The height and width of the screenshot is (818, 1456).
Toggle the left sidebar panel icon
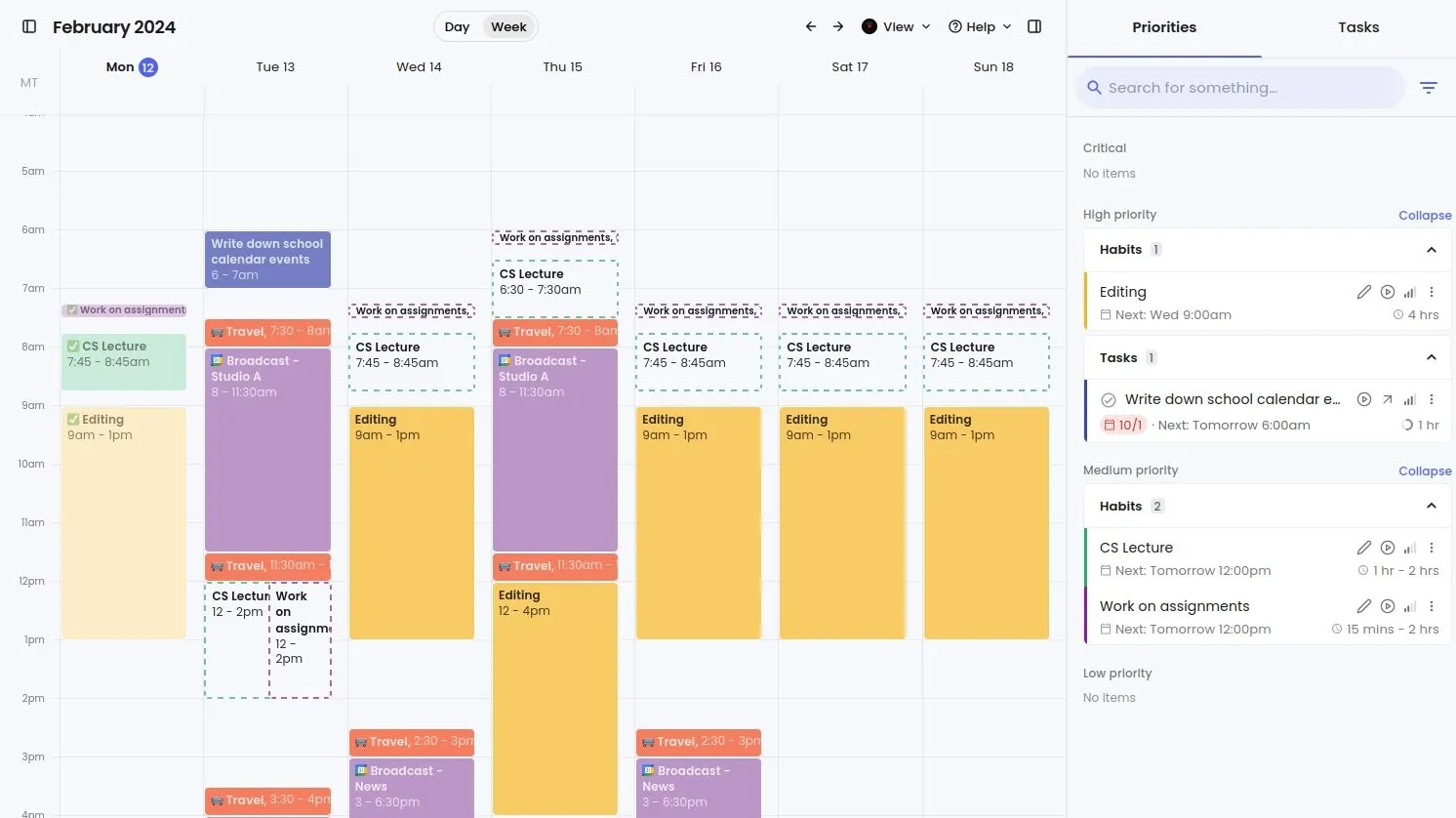[29, 26]
